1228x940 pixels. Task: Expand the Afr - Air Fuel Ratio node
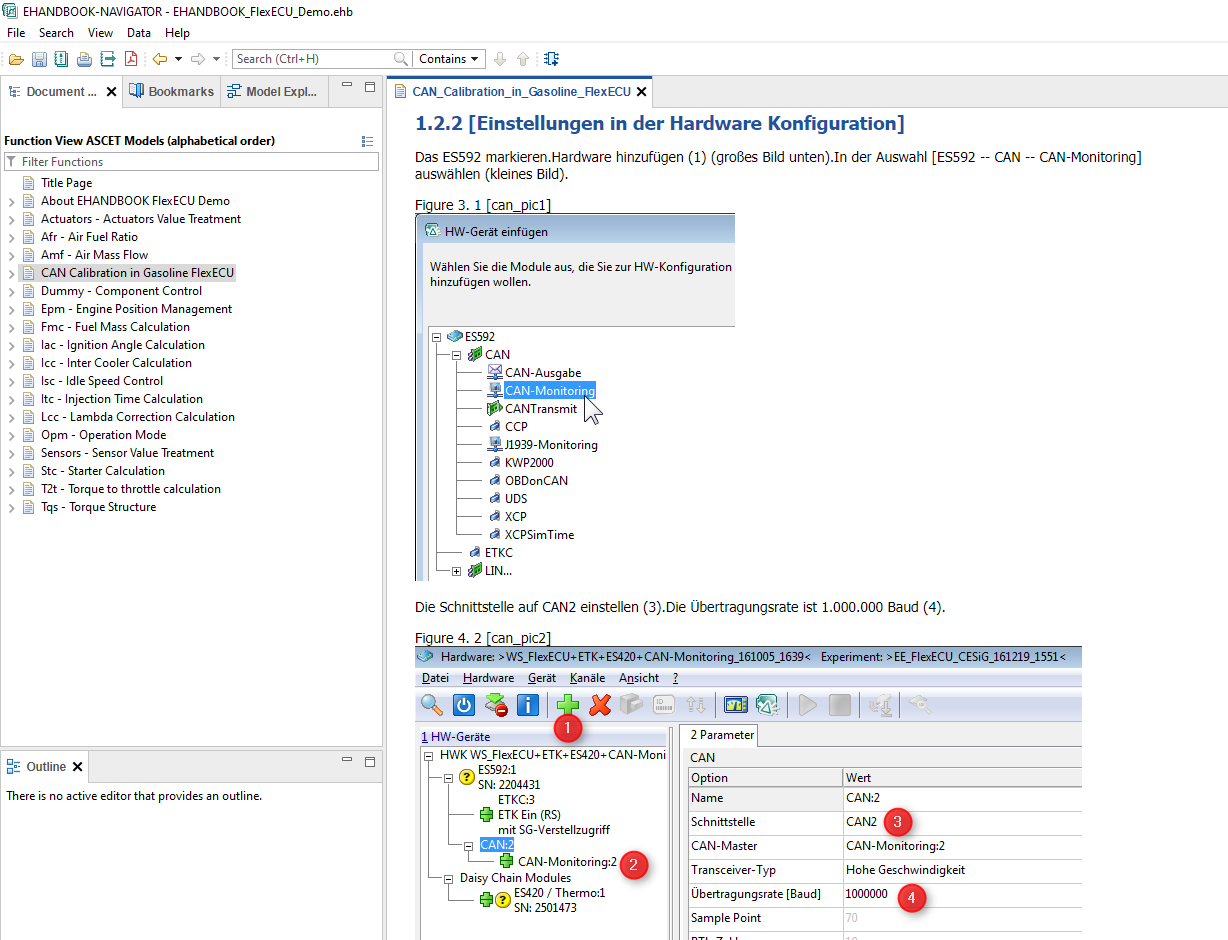[11, 237]
